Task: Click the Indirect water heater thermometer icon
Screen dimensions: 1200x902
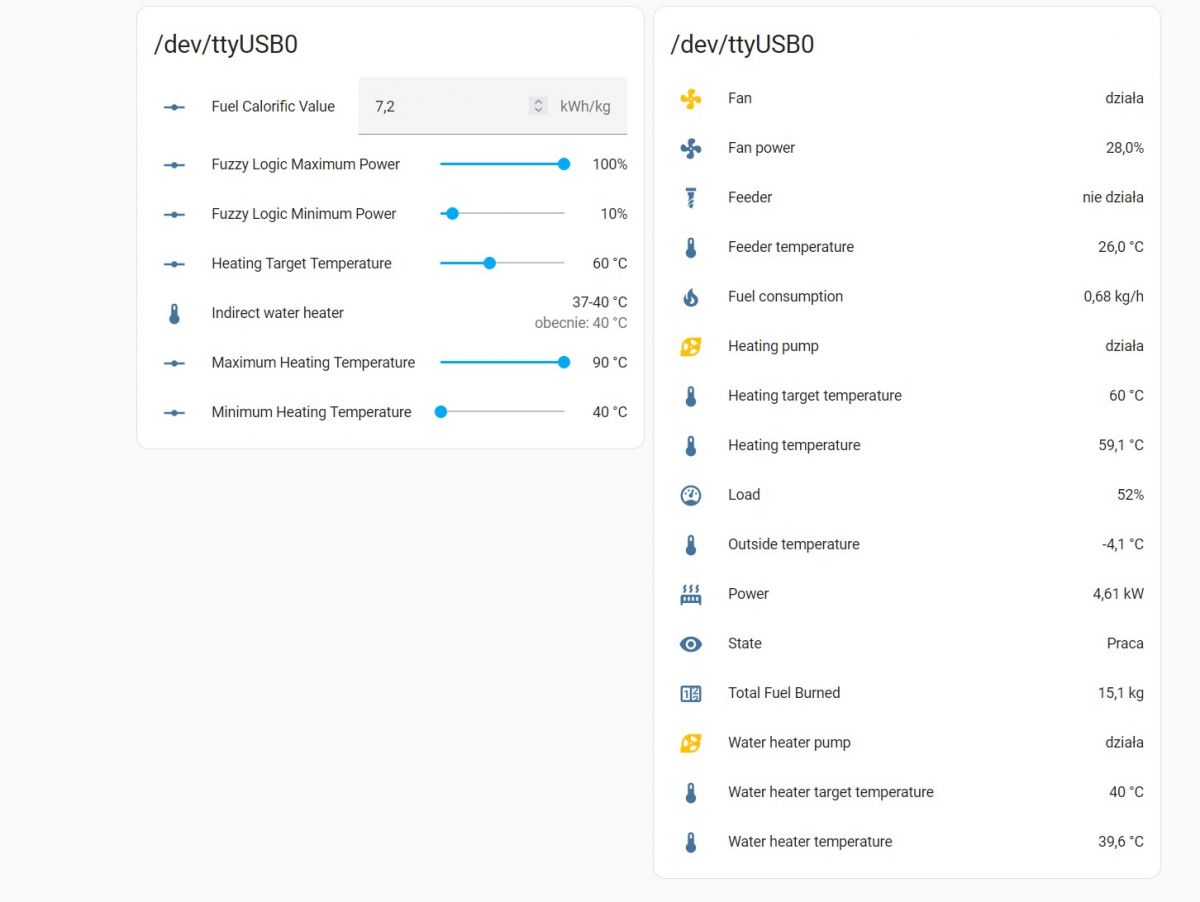Action: click(174, 313)
